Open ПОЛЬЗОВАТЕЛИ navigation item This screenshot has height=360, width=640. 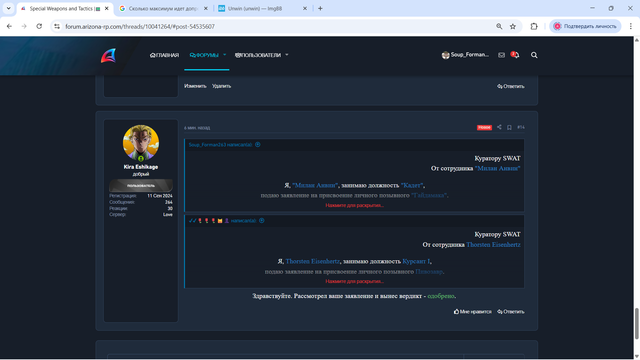pos(258,55)
